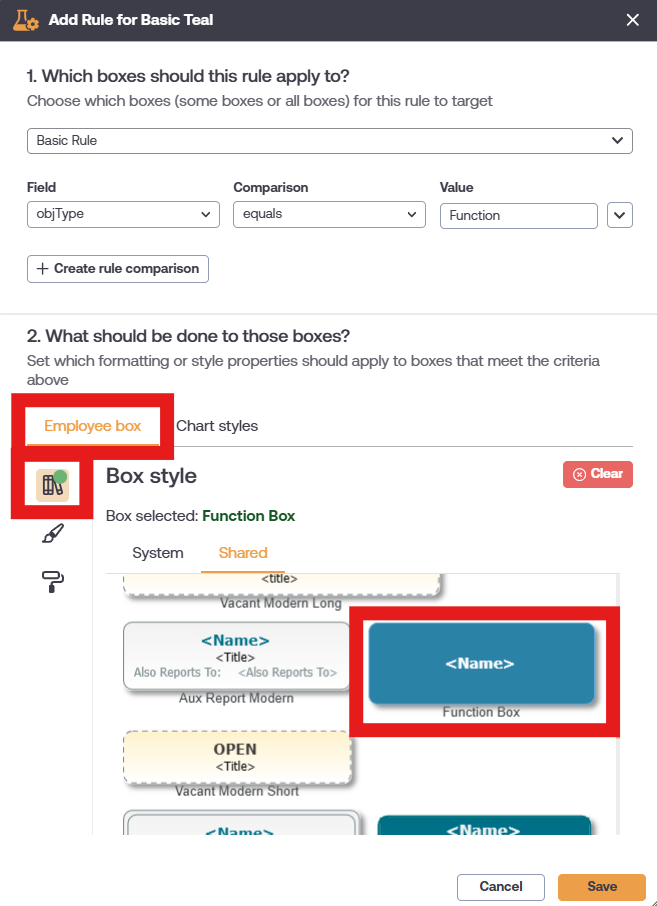This screenshot has height=906, width=657.
Task: Save the rule
Action: [x=601, y=886]
